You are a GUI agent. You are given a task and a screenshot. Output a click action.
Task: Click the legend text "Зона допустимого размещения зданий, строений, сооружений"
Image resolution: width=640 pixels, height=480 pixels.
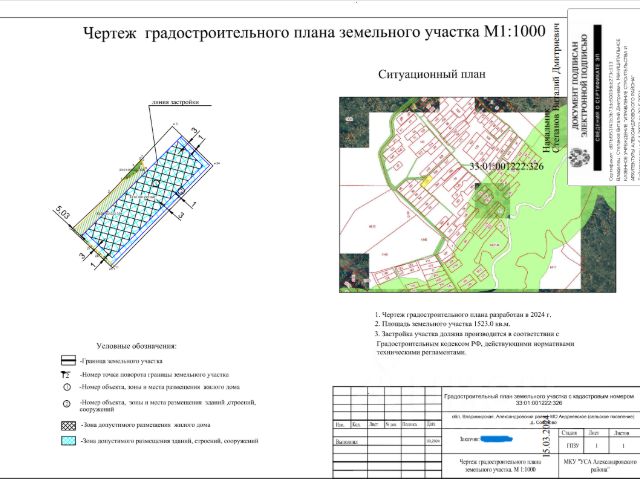(169, 441)
